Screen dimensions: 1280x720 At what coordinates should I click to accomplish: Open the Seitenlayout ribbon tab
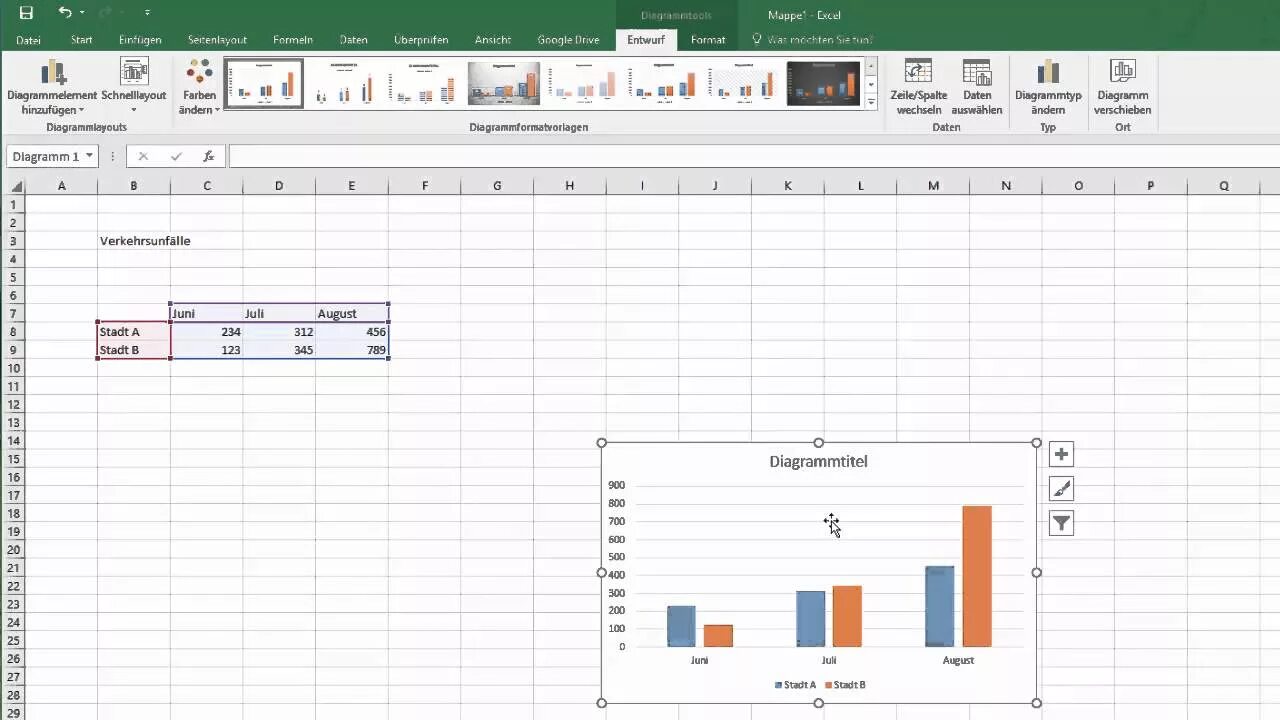click(217, 40)
